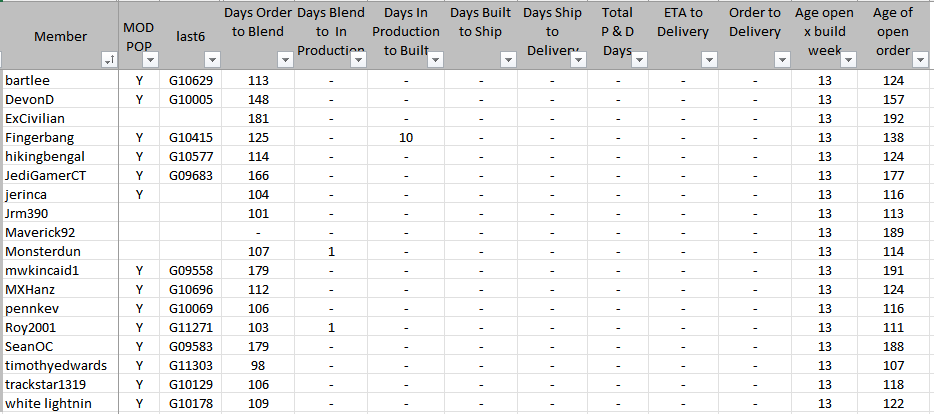The width and height of the screenshot is (934, 414).
Task: Open the Member column sort filter button
Action: tap(108, 61)
